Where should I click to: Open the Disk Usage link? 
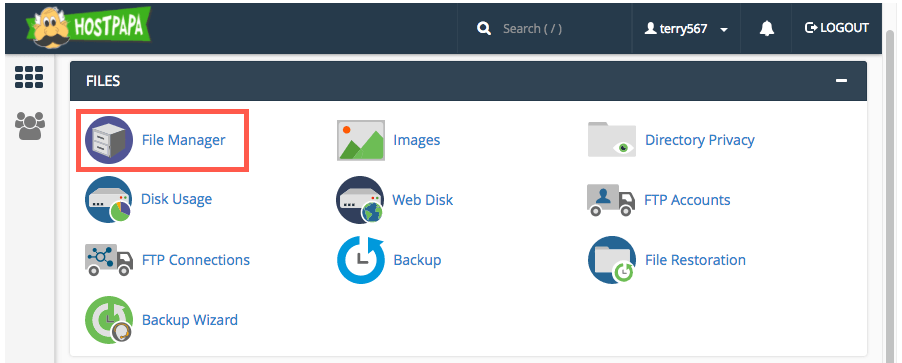pos(177,199)
